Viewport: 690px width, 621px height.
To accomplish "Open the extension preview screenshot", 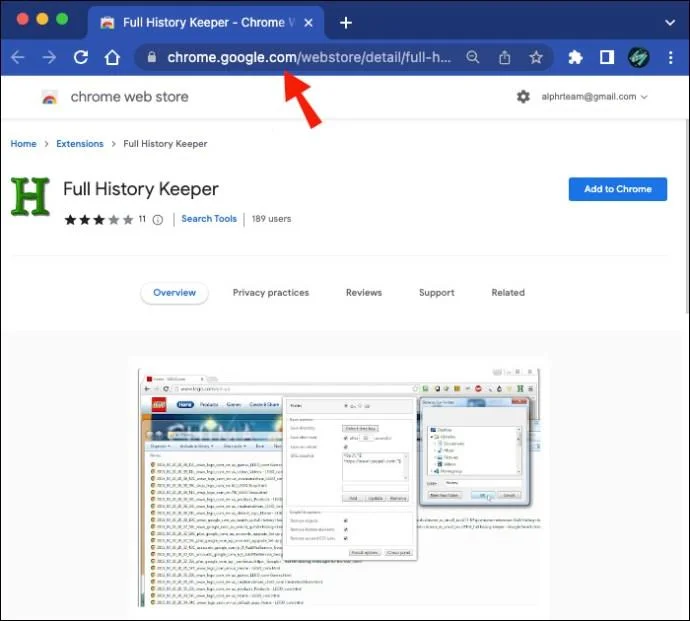I will point(339,487).
